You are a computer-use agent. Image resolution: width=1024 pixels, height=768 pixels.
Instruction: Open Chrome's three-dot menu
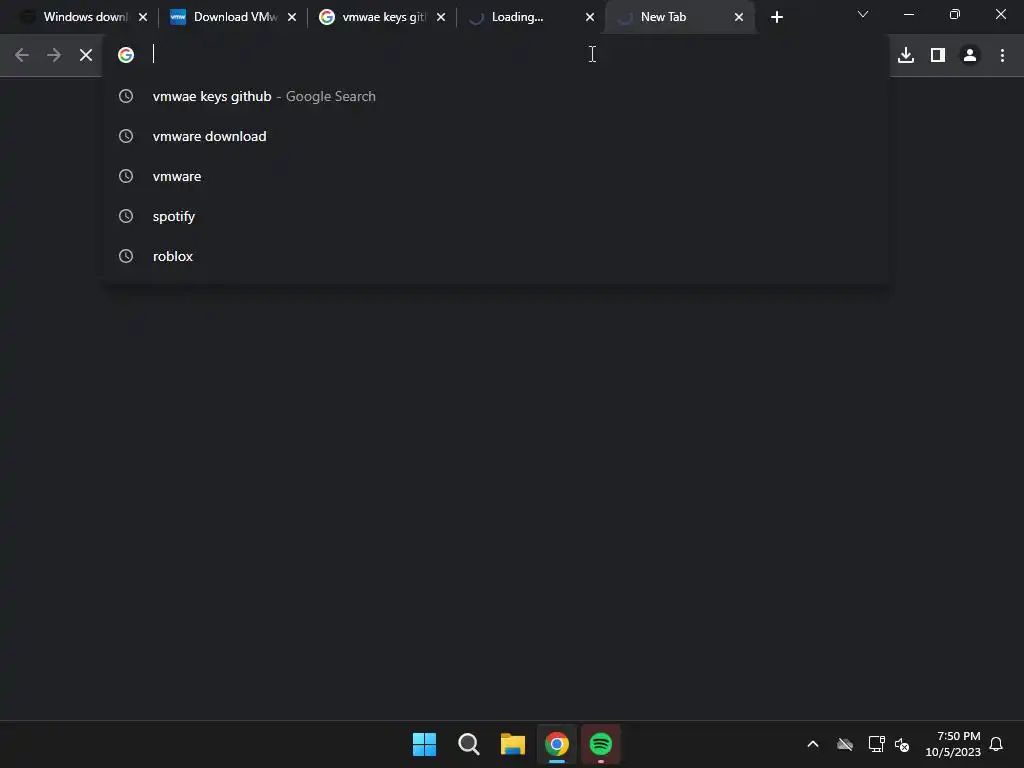(x=1002, y=55)
